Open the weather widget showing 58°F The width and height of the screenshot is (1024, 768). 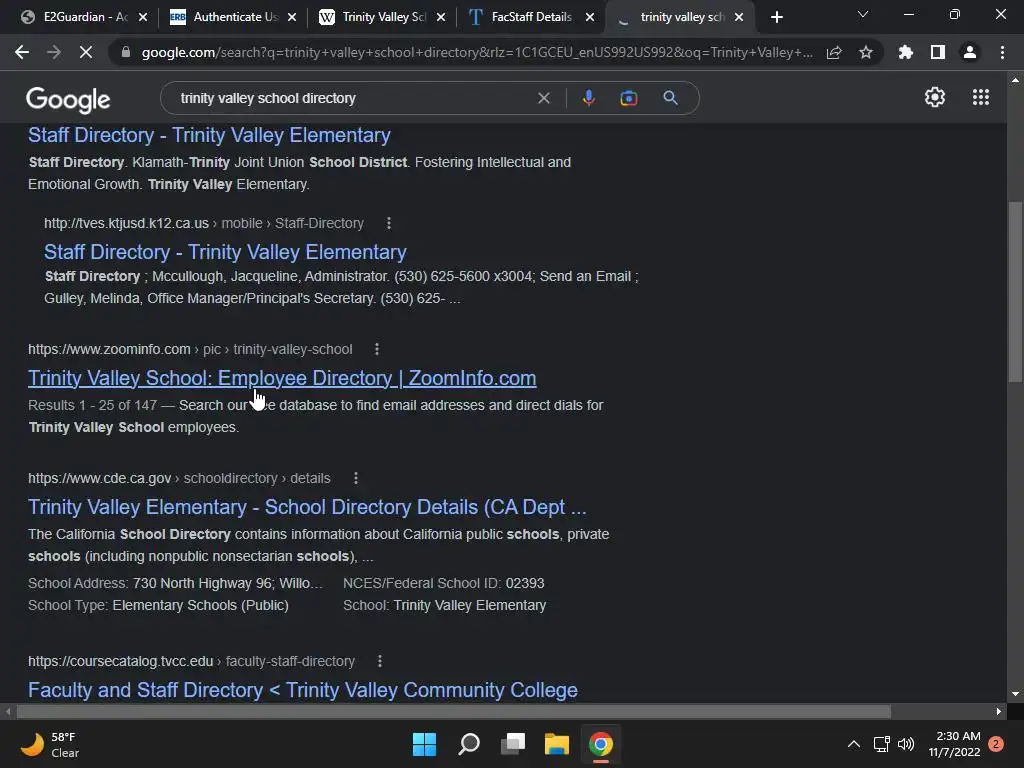[51, 744]
